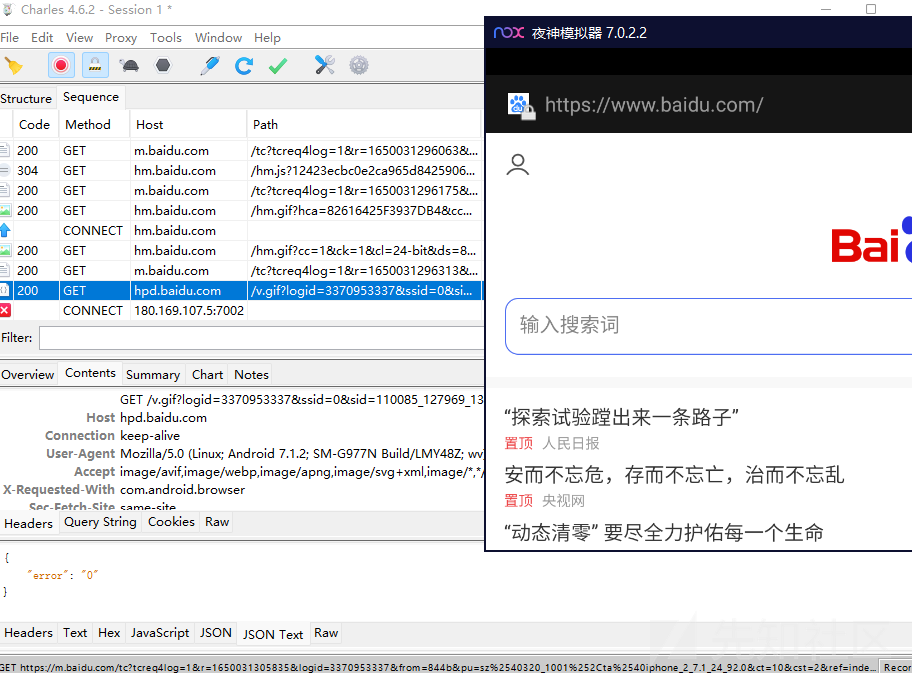Open the “探索试验蹚出来一条路子” news link
Viewport: 912px width, 673px height.
(621, 418)
